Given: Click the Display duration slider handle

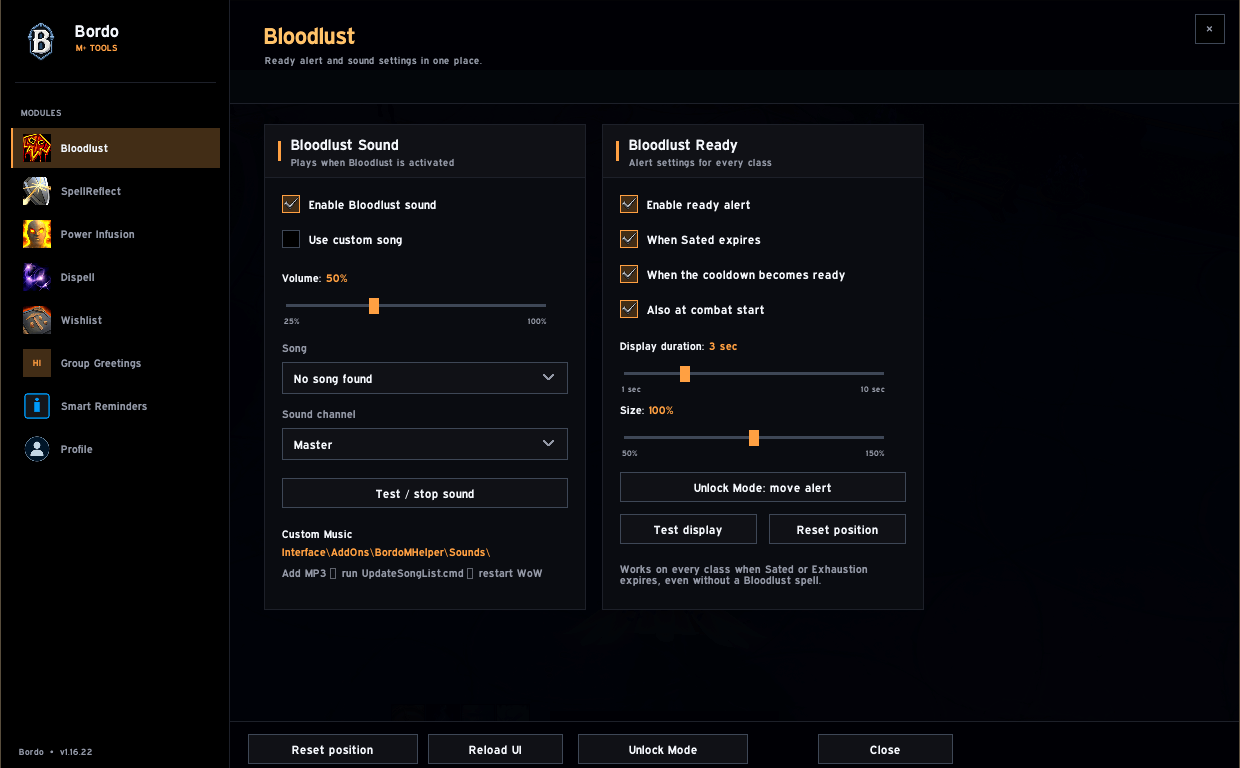Looking at the screenshot, I should coord(685,373).
